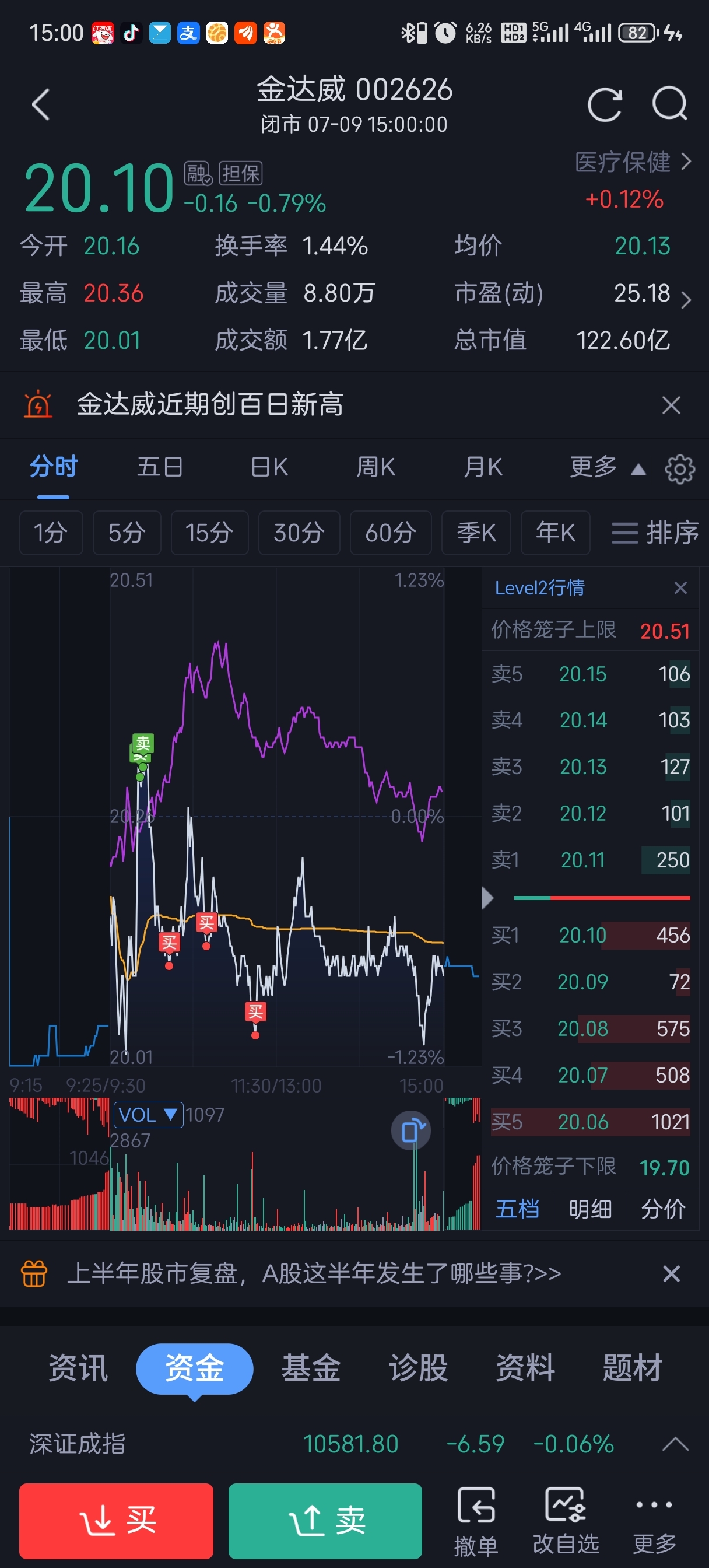The height and width of the screenshot is (1568, 709).
Task: Open the 资料 info tab
Action: click(525, 1368)
